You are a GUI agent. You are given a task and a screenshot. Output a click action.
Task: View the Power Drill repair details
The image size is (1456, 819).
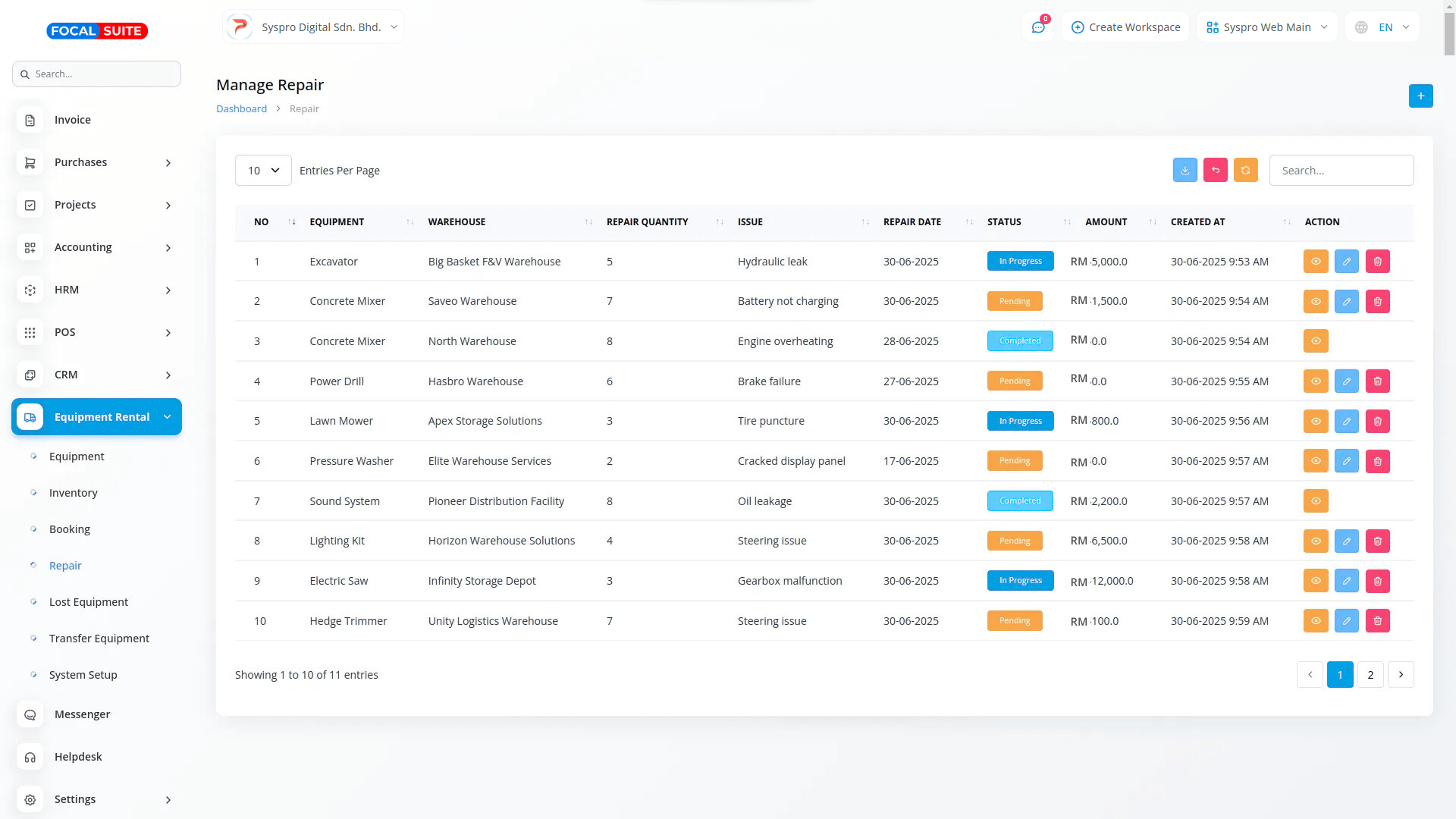coord(1316,381)
